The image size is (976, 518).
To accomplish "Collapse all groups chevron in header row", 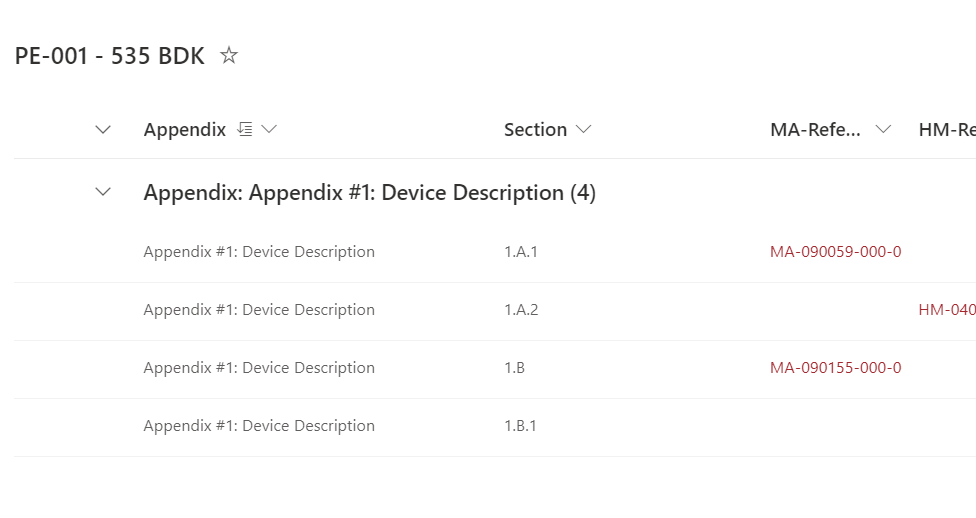I will tap(102, 129).
